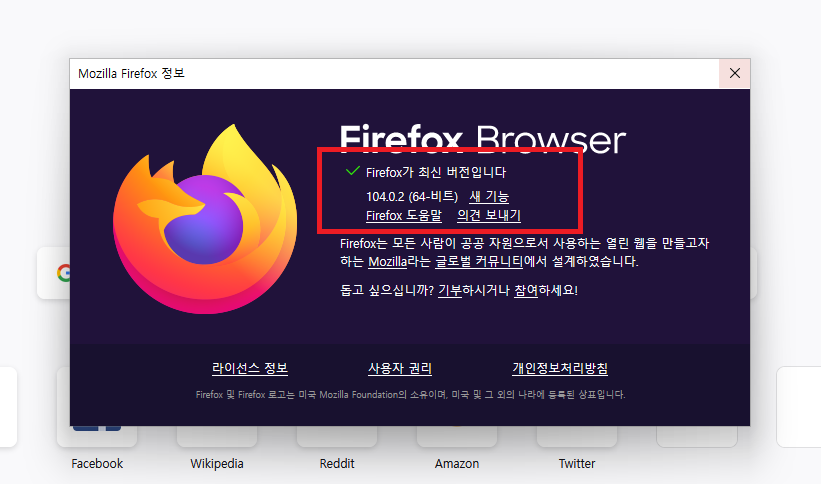Image resolution: width=821 pixels, height=484 pixels.
Task: Click the green up-to-date checkmark icon
Action: 352,171
